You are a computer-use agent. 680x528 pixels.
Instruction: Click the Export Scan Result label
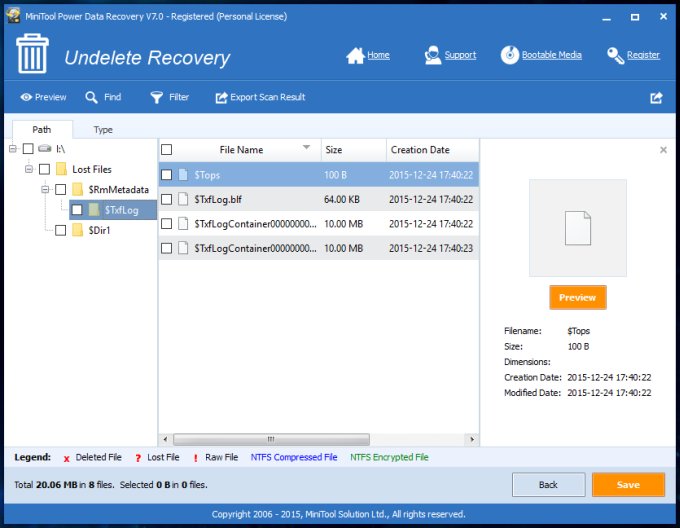click(268, 97)
